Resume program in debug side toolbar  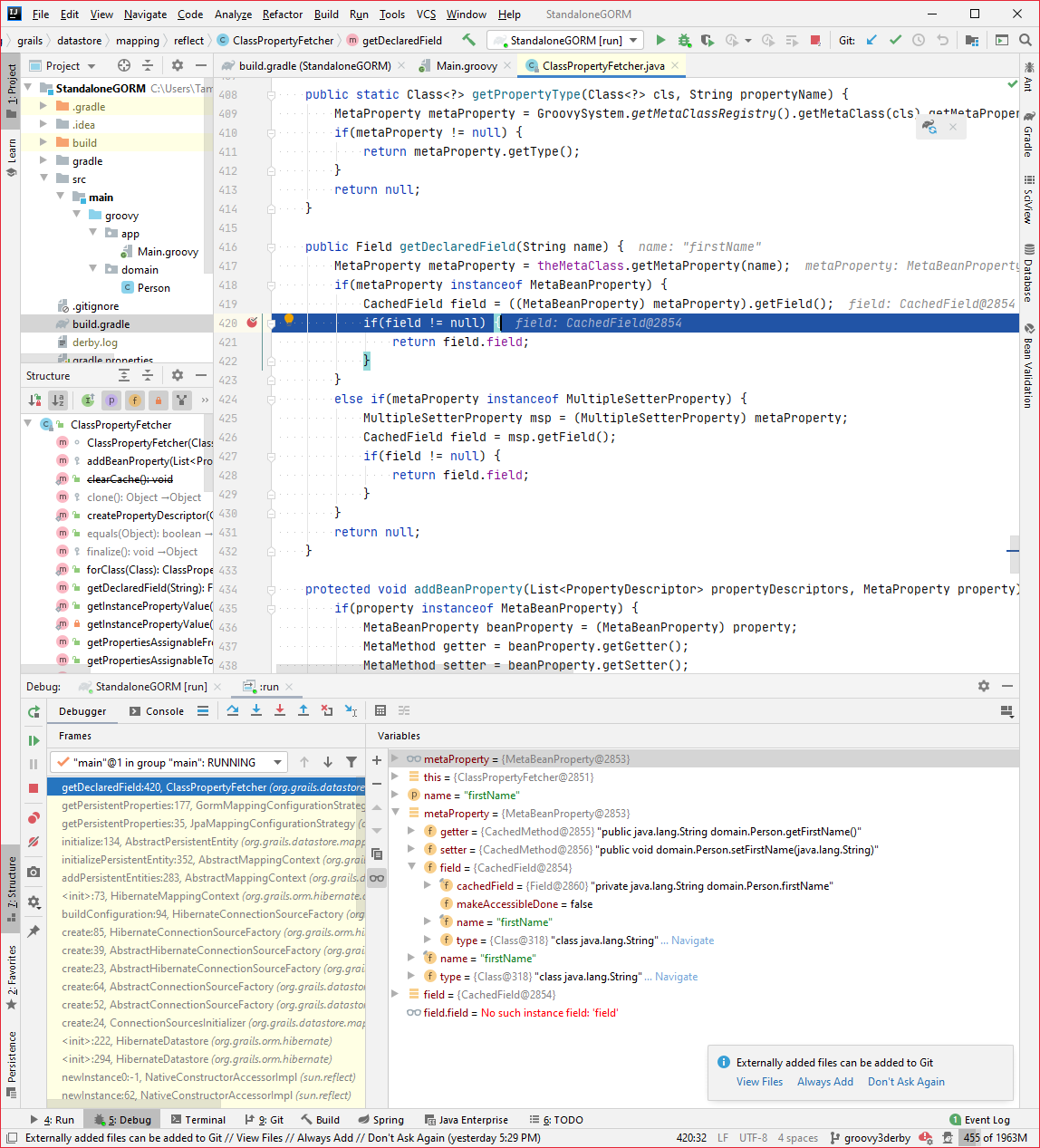tap(34, 740)
